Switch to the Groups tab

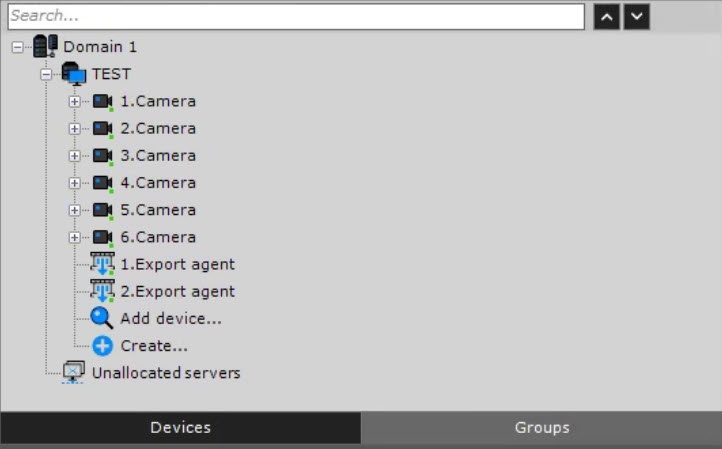tap(542, 428)
